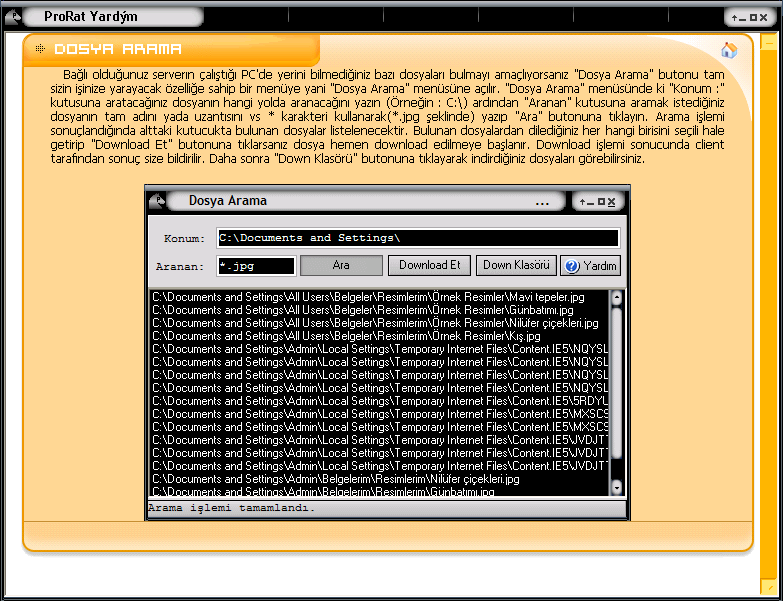Open the Down Klasörü folder button
The height and width of the screenshot is (601, 783).
point(516,265)
